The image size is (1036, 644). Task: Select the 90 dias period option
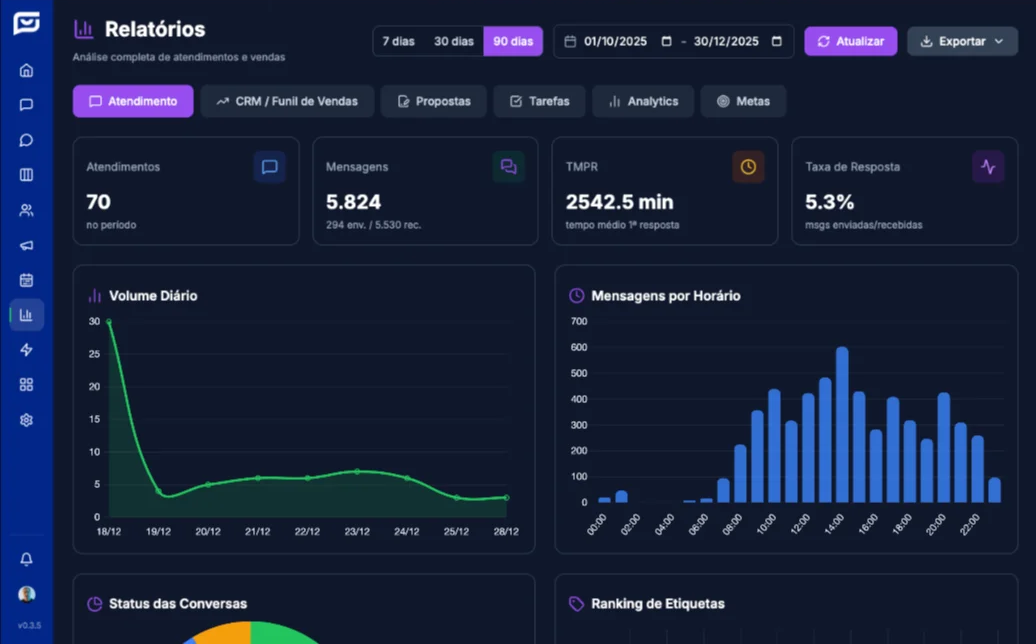513,41
